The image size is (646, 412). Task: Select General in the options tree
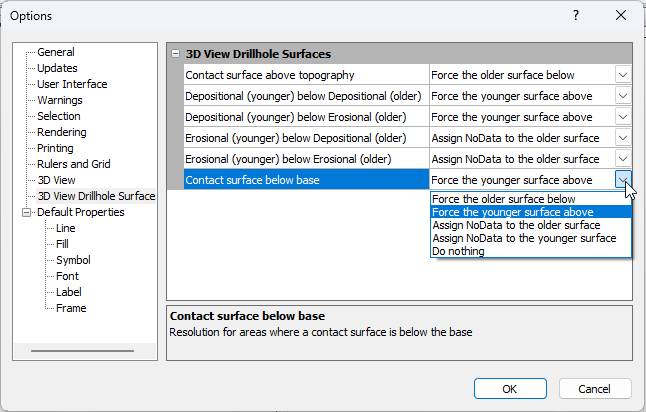56,52
